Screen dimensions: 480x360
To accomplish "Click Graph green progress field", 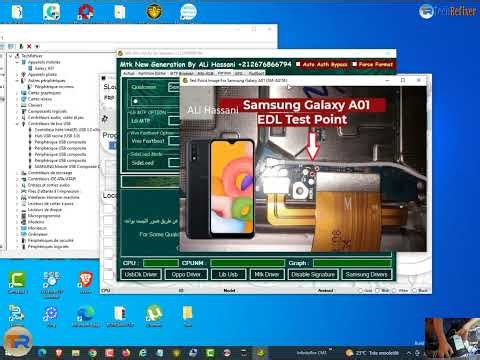I will click(352, 263).
